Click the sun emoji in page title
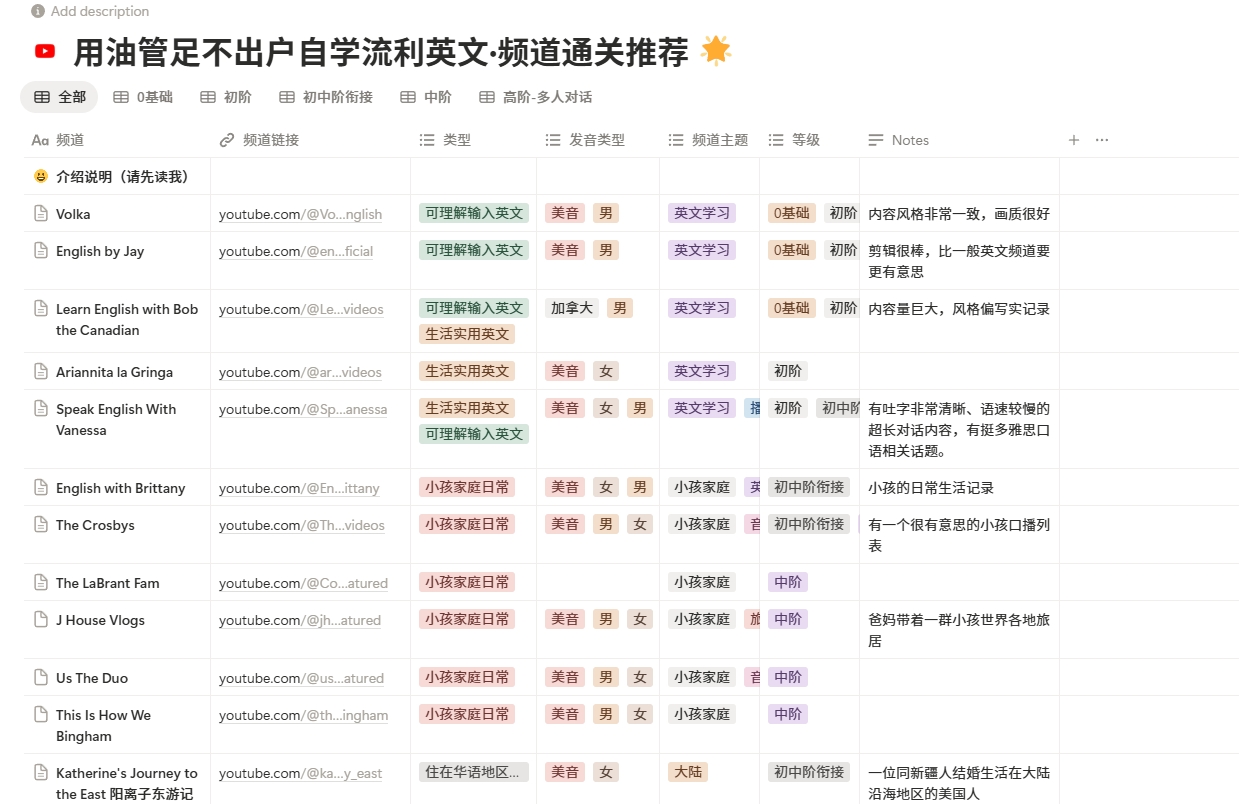The image size is (1239, 804). (716, 51)
